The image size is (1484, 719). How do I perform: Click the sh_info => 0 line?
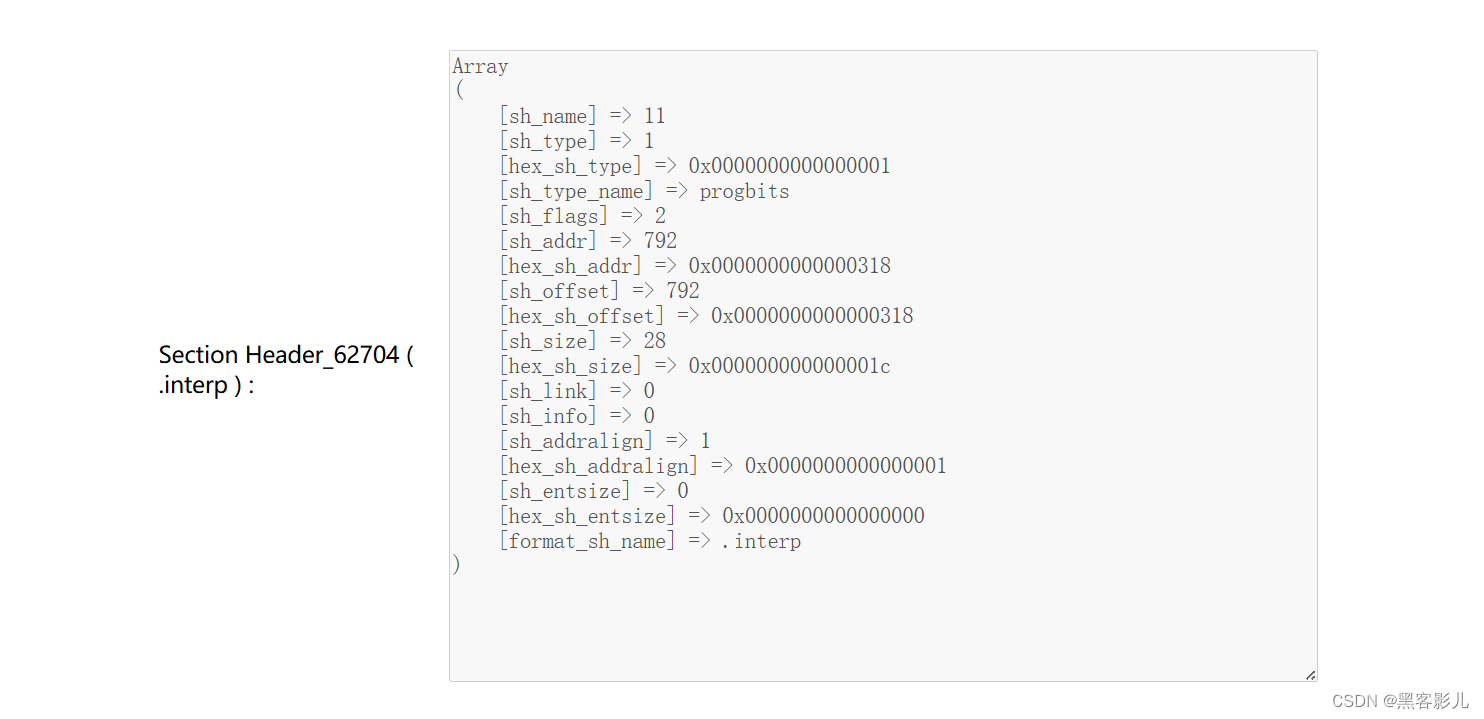point(576,417)
